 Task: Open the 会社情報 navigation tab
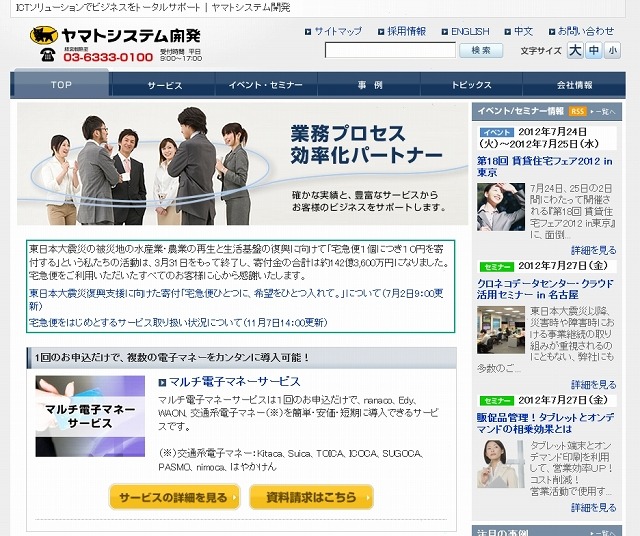(574, 85)
